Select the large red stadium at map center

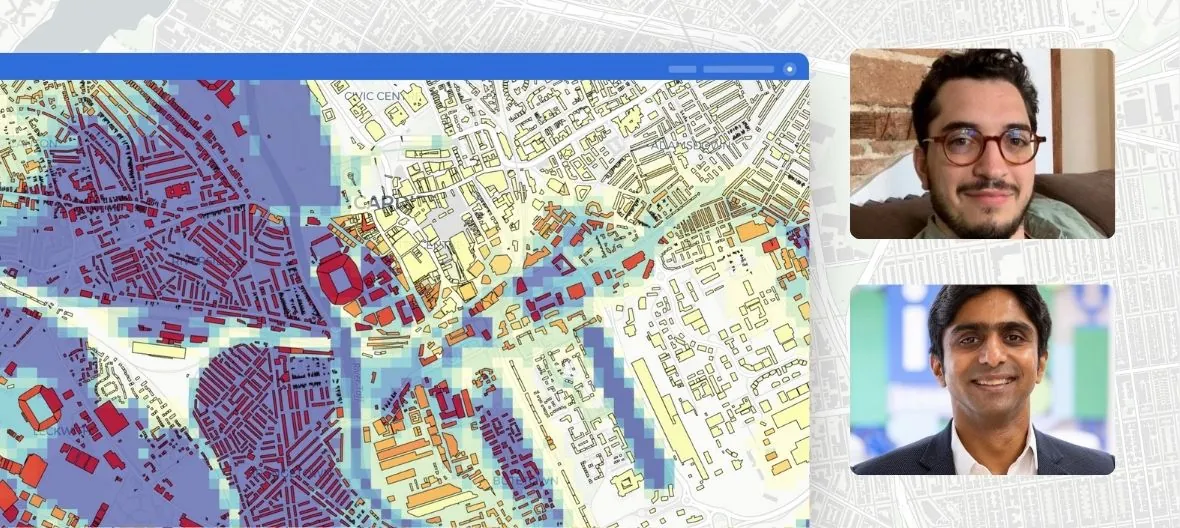[341, 277]
